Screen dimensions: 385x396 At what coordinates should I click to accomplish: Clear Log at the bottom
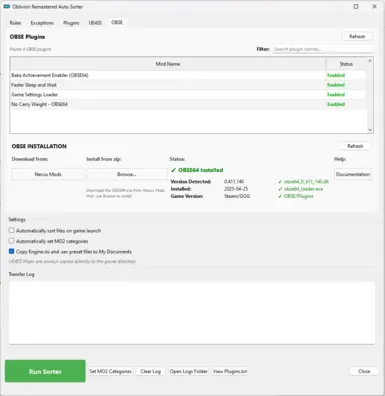click(150, 371)
